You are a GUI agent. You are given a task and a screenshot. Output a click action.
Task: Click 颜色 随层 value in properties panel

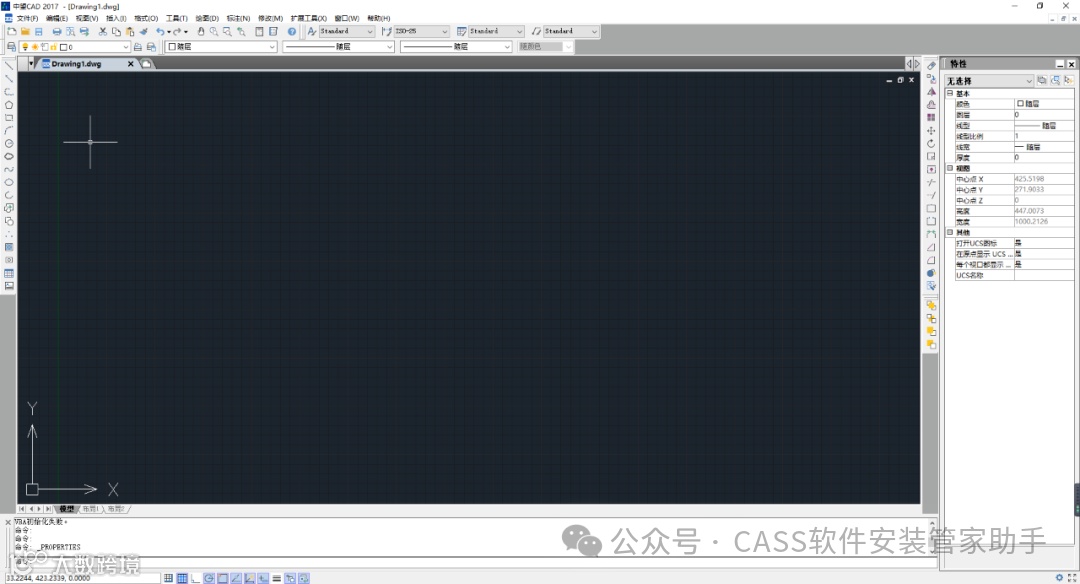click(1043, 104)
